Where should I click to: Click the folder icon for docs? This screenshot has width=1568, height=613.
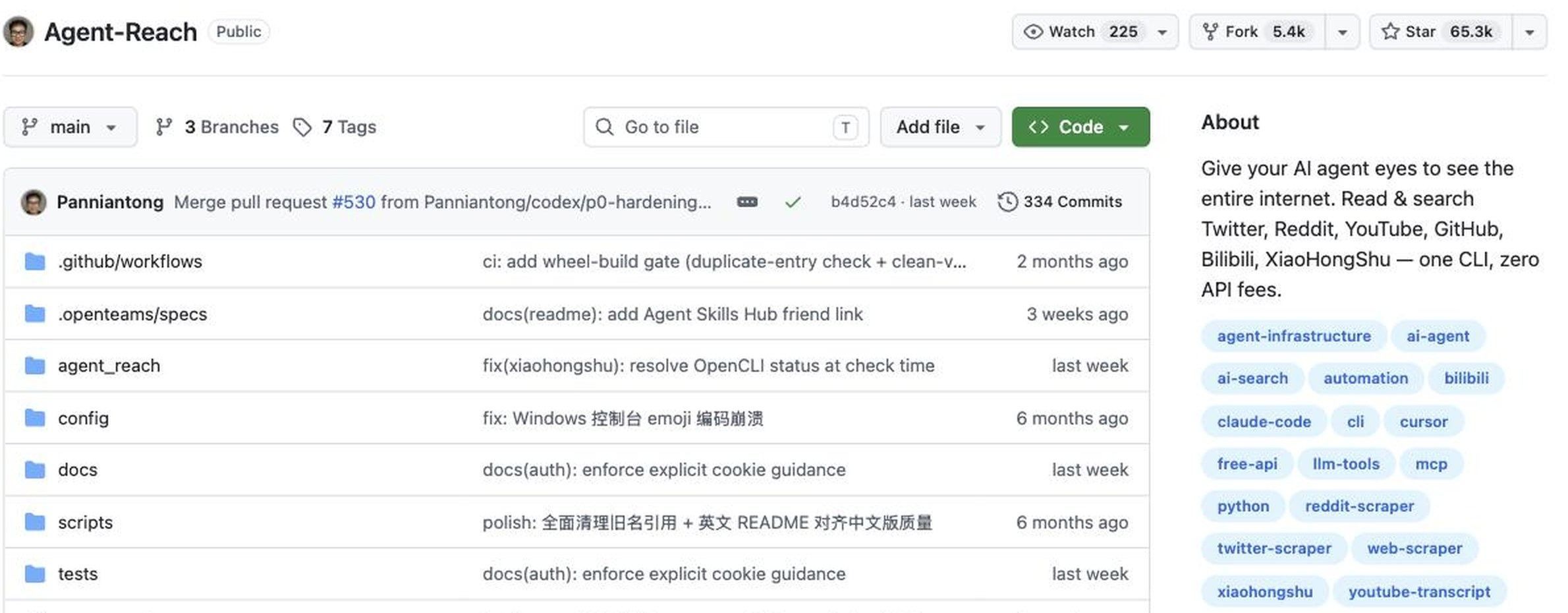35,470
